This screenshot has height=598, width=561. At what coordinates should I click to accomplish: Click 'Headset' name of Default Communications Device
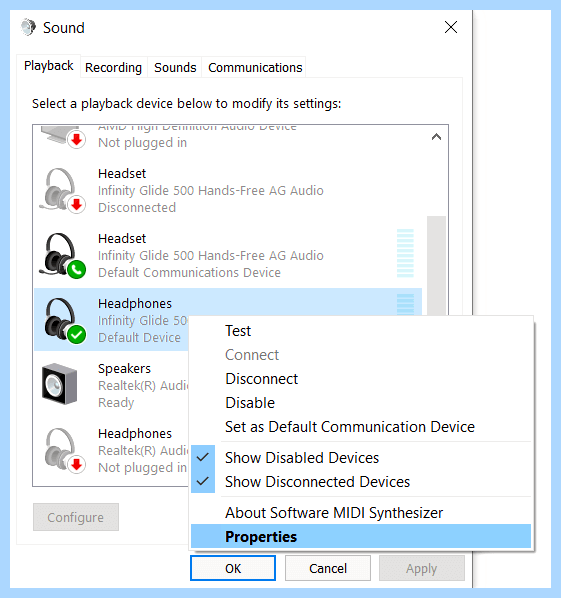click(x=122, y=238)
